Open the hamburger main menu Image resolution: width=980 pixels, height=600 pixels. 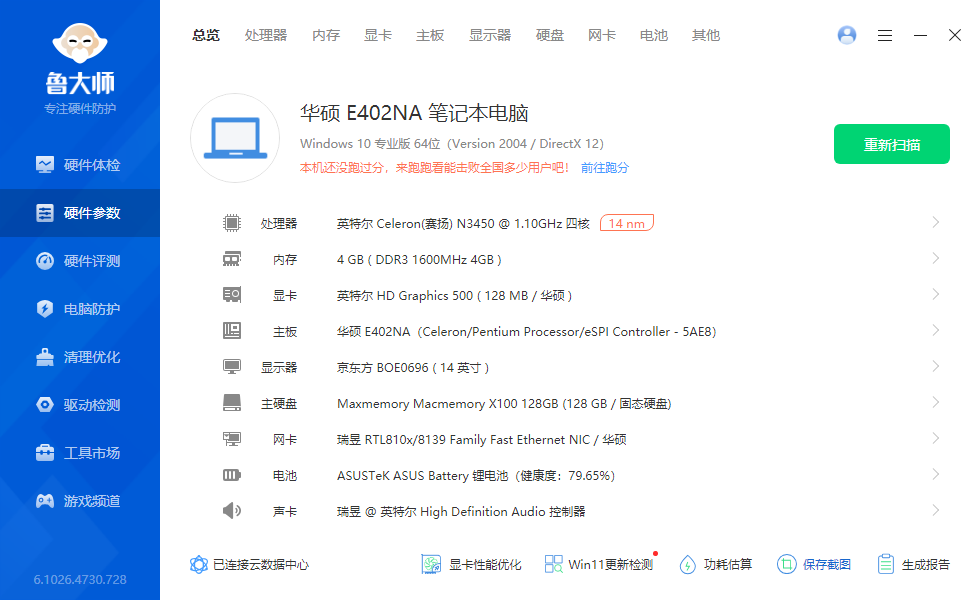(884, 36)
